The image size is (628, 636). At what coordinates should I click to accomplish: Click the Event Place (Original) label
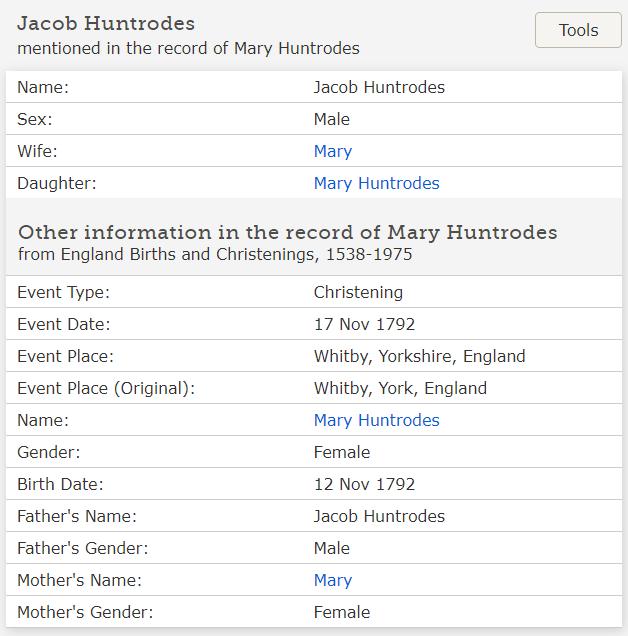(106, 388)
